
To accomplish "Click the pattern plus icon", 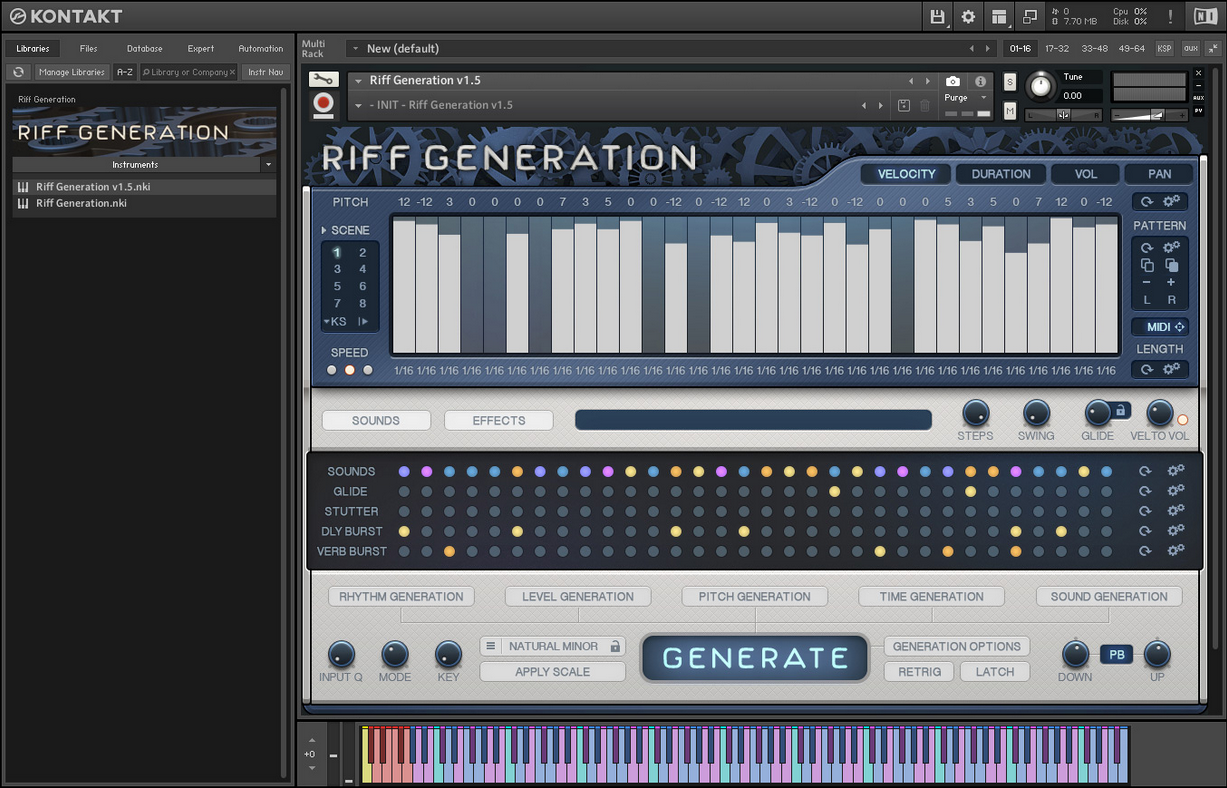I will (x=1172, y=282).
